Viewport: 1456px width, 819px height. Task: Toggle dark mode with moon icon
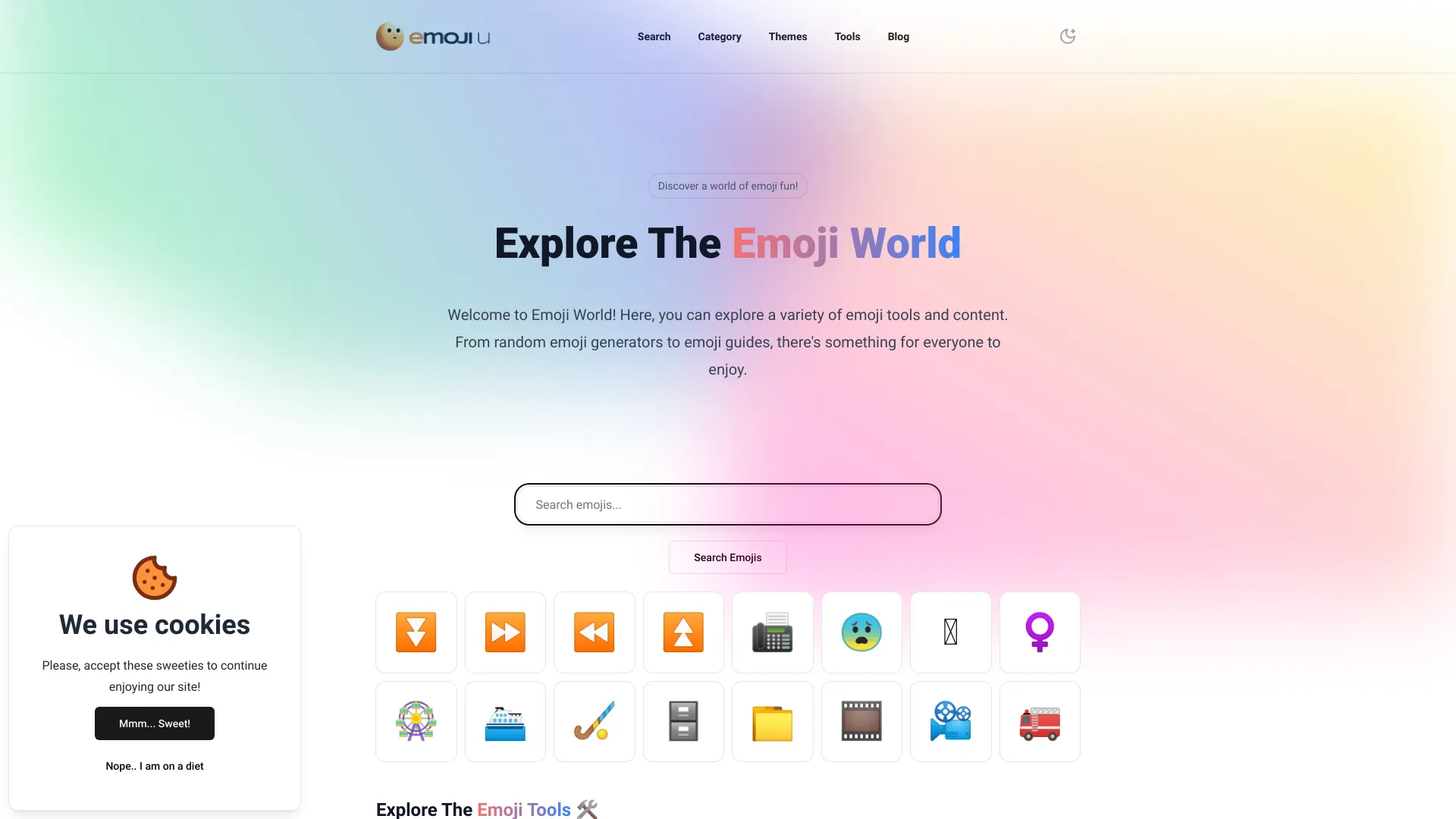pos(1067,36)
